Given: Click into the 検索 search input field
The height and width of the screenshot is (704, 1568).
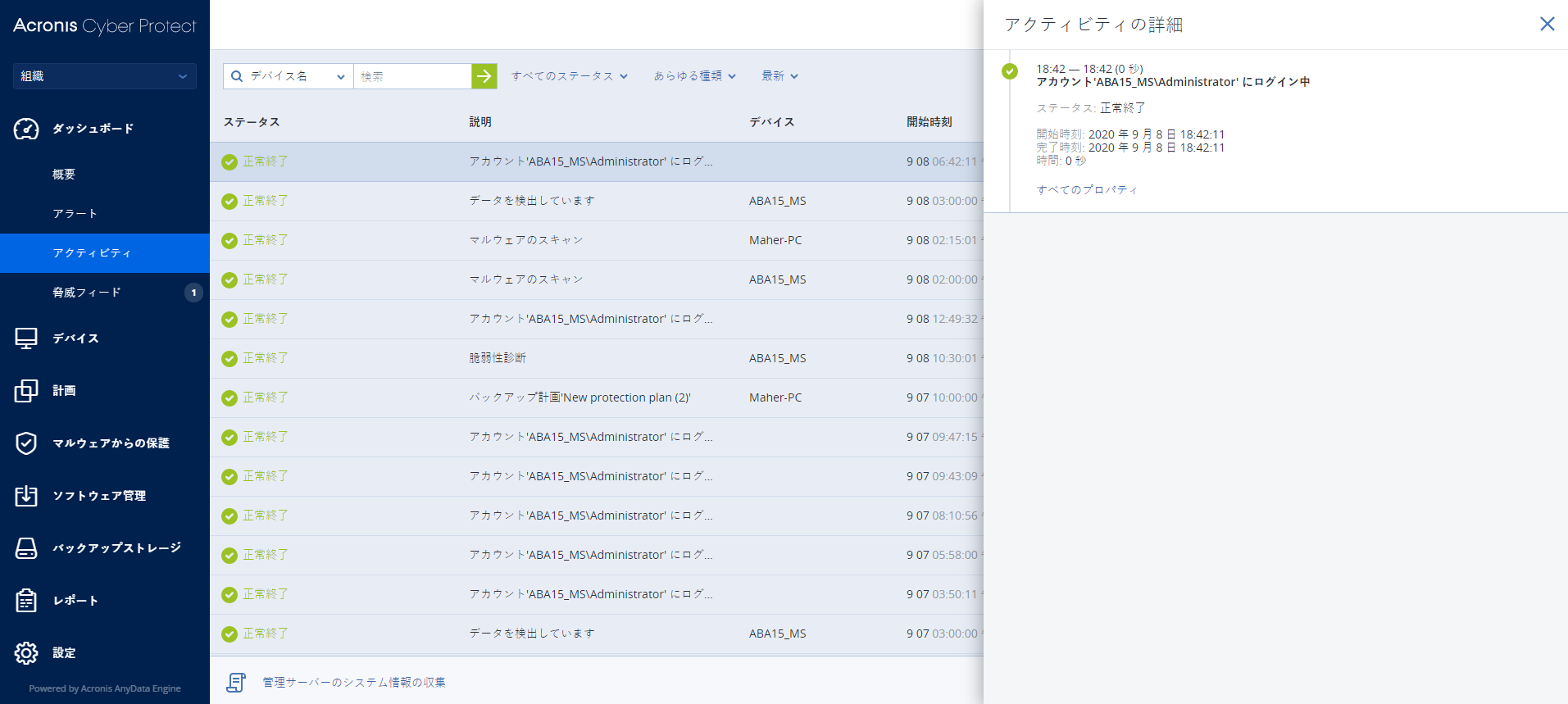Looking at the screenshot, I should point(411,76).
